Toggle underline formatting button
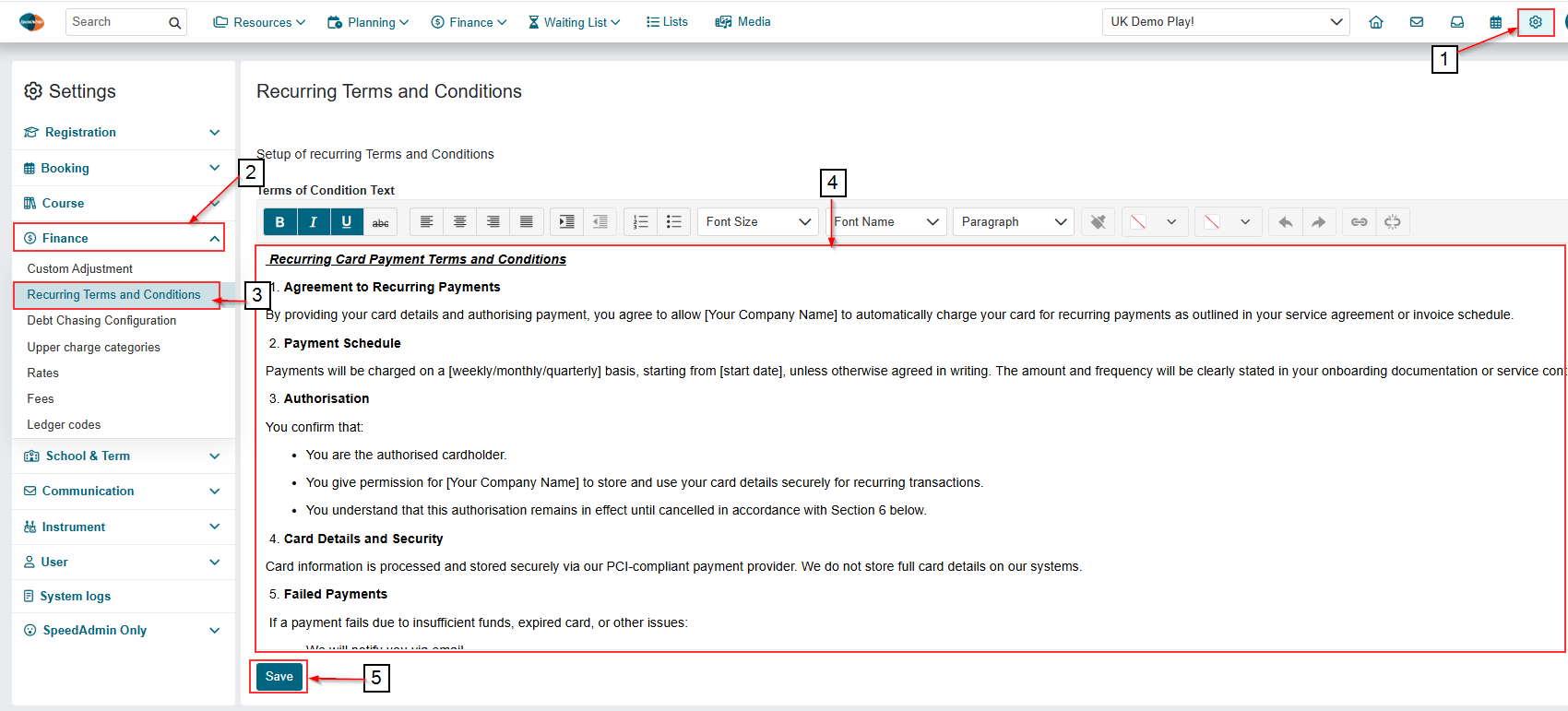The image size is (1568, 711). point(347,222)
